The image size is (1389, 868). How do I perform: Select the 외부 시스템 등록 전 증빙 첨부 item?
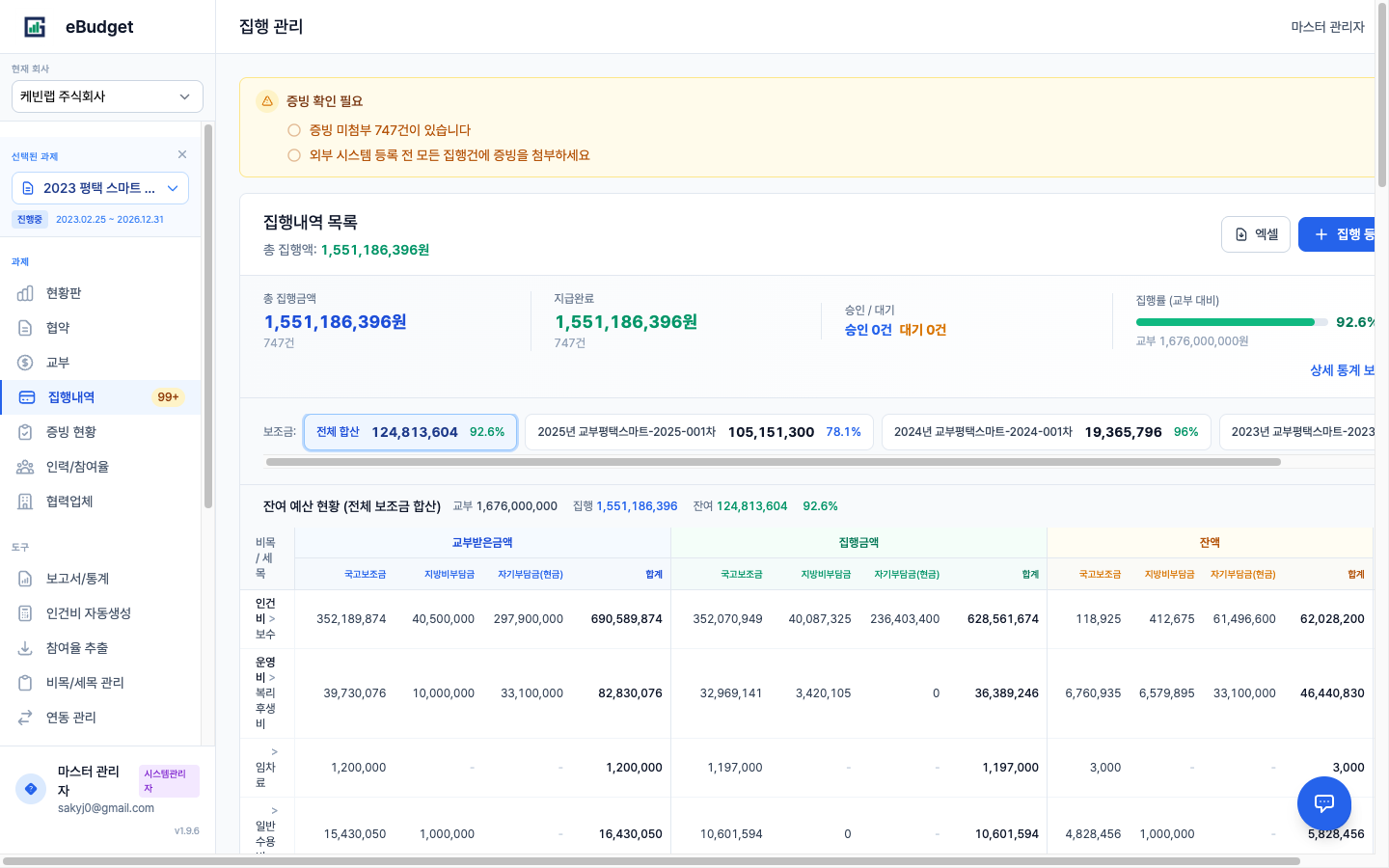pos(294,155)
